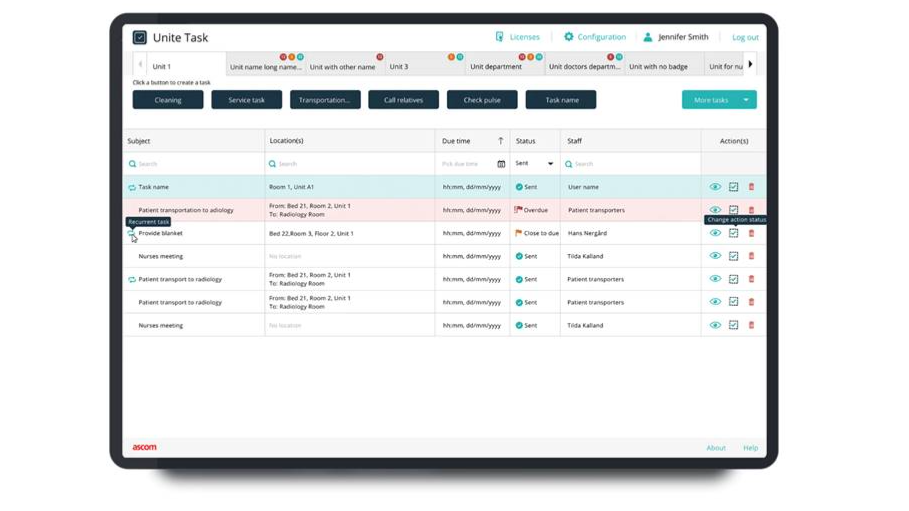Click recurrent icon on Provide blanket row
Screen dimensions: 909x511
pos(132,233)
